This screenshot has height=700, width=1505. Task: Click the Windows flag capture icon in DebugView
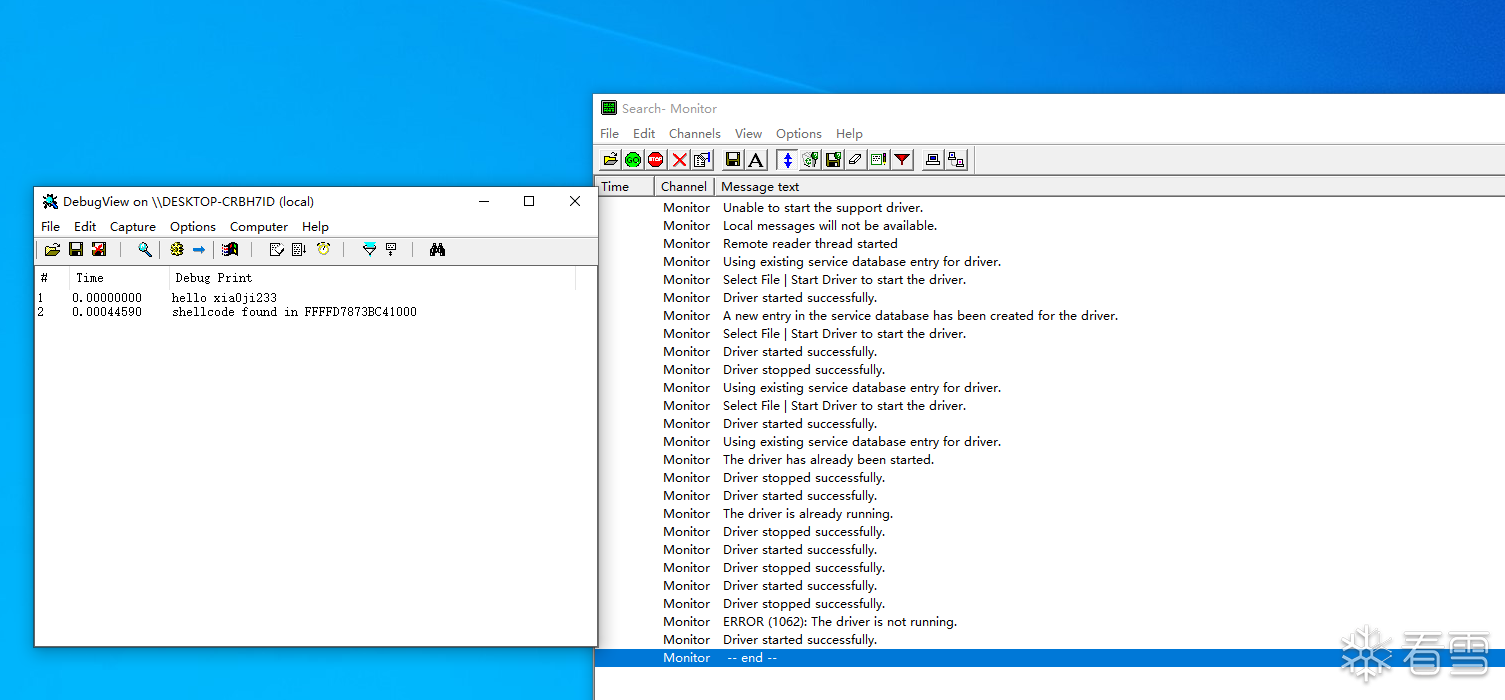coord(230,249)
